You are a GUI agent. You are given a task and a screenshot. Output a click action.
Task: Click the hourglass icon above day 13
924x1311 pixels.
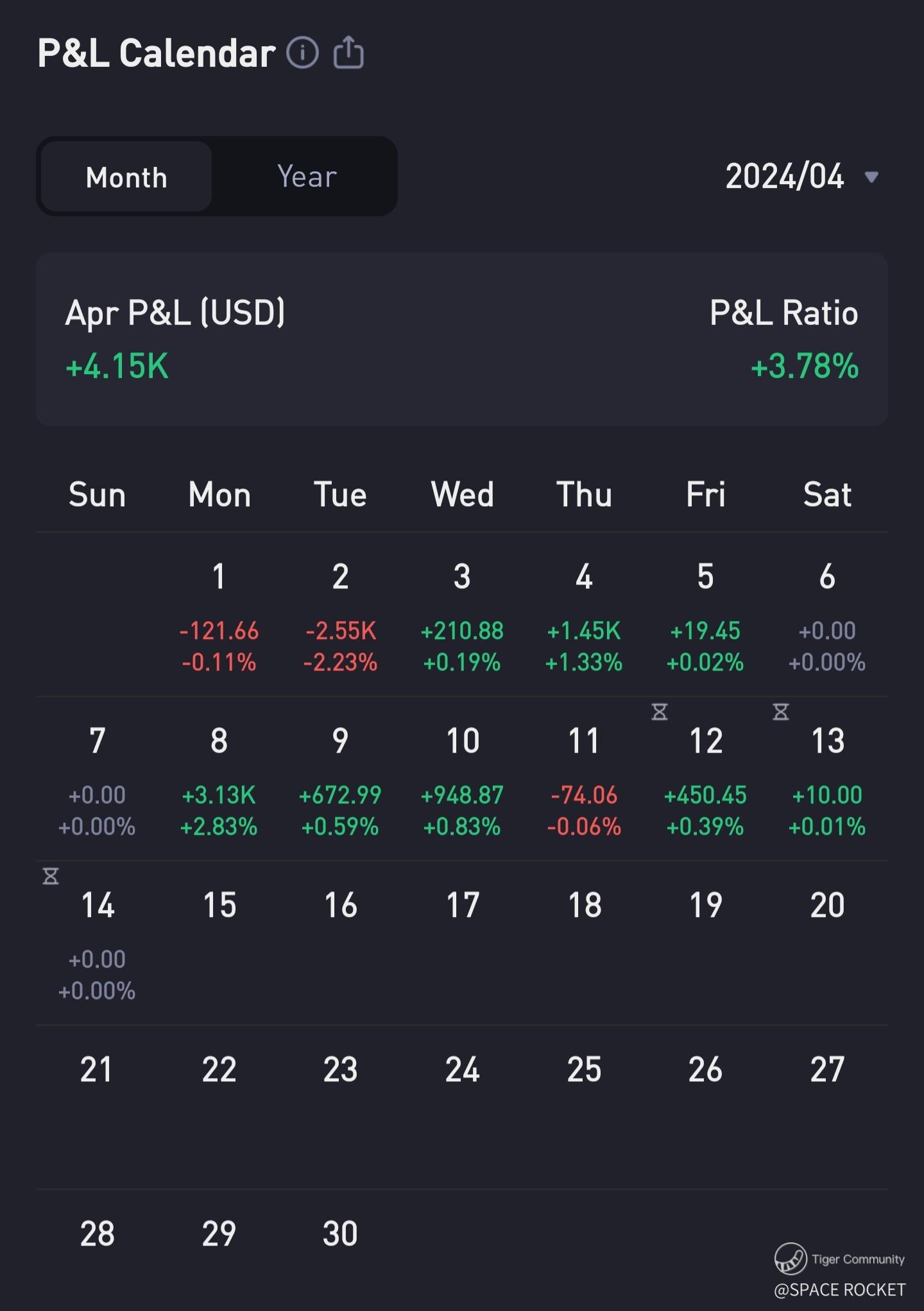pyautogui.click(x=781, y=712)
